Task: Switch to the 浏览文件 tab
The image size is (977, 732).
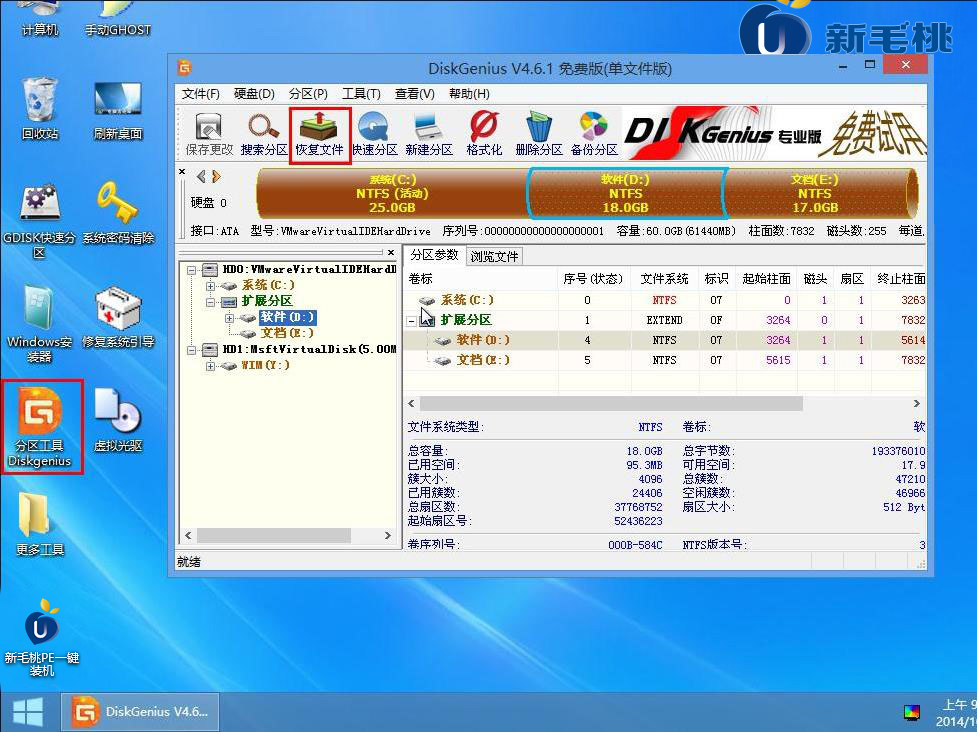Action: [x=494, y=256]
